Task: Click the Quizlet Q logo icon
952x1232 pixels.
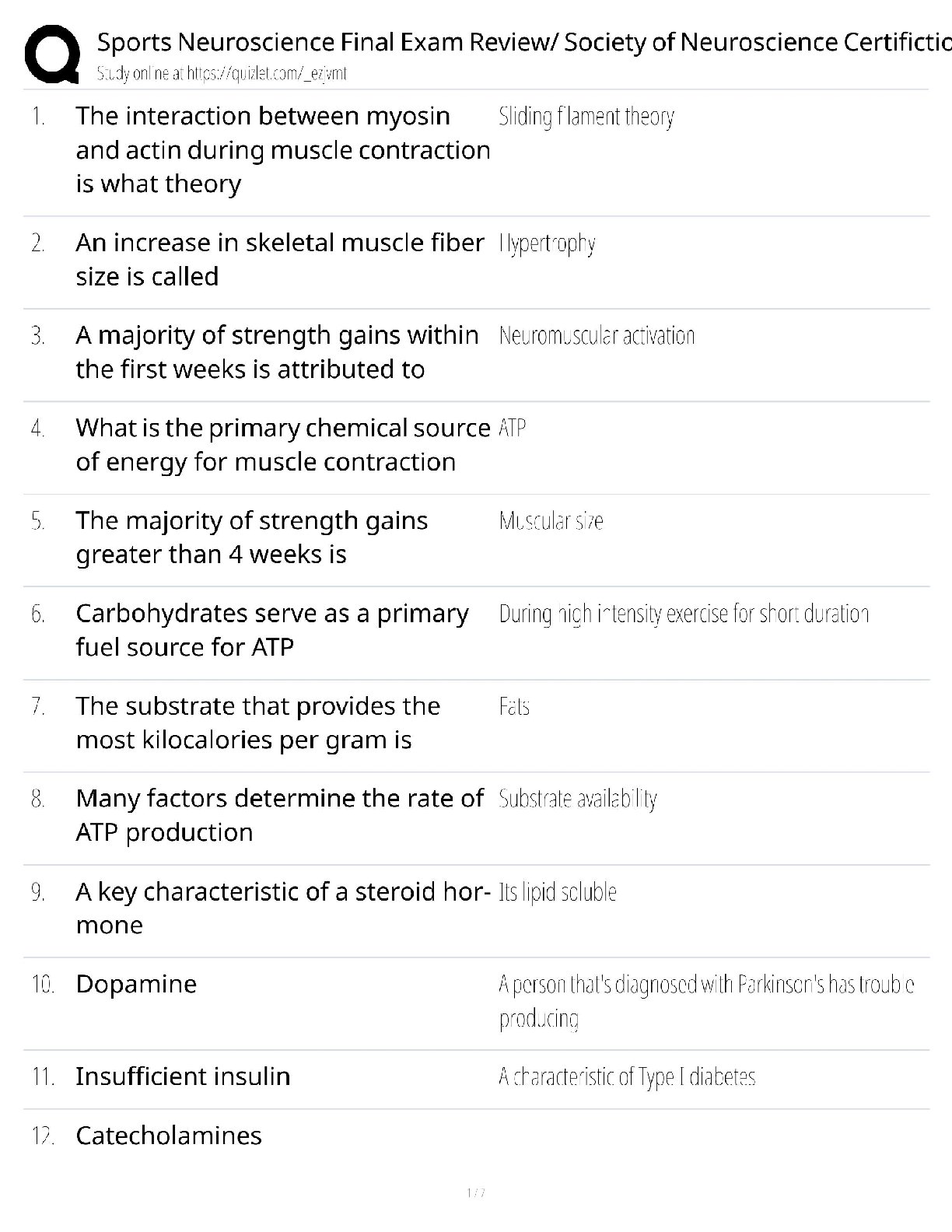Action: (52, 54)
